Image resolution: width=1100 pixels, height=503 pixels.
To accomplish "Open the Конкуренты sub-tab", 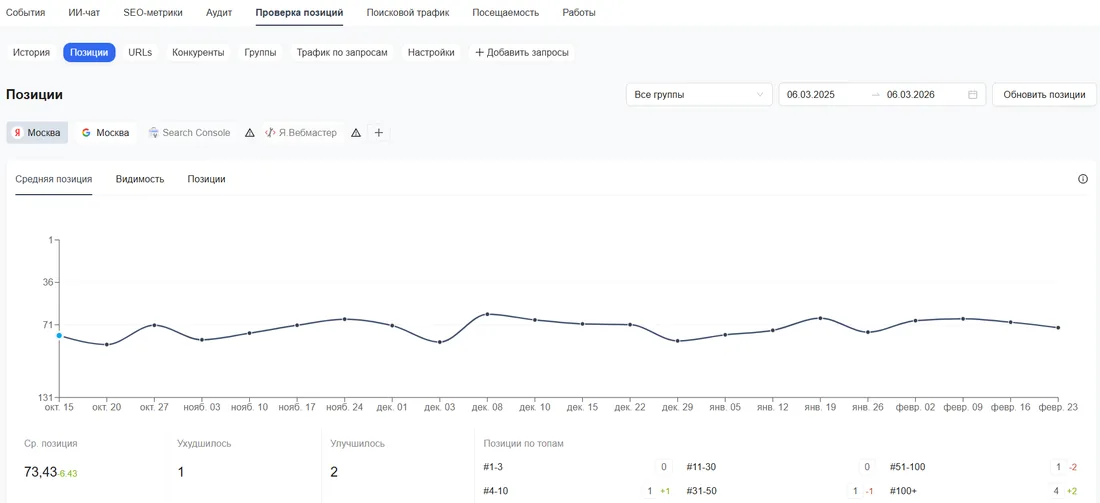I will (x=199, y=53).
